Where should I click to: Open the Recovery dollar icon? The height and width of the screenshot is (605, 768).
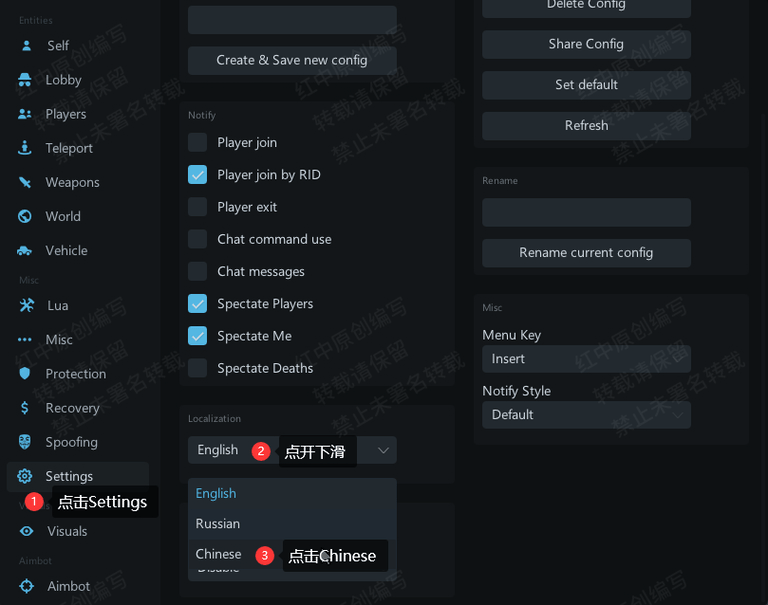24,408
